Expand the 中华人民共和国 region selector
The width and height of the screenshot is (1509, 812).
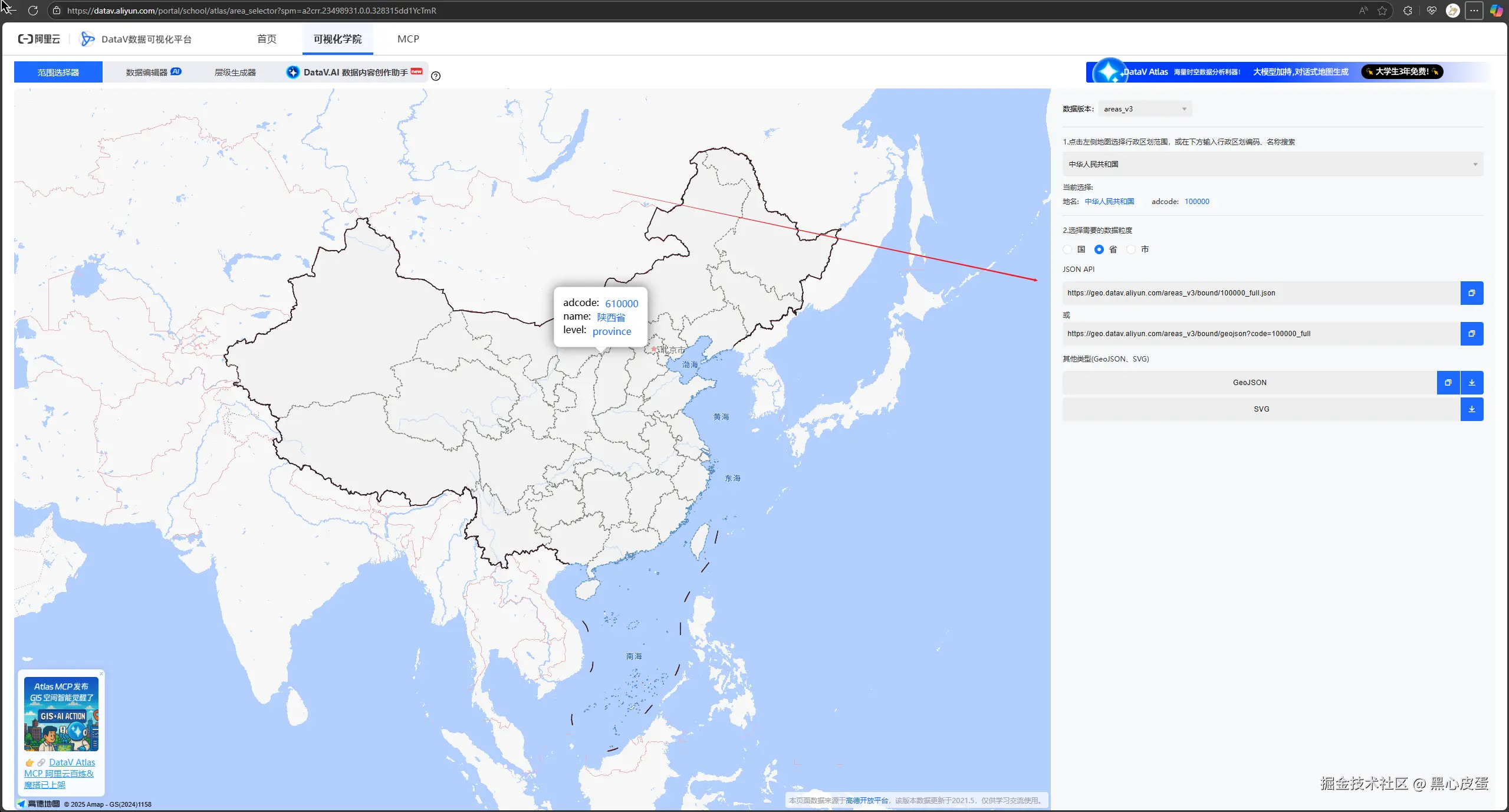coord(1273,165)
